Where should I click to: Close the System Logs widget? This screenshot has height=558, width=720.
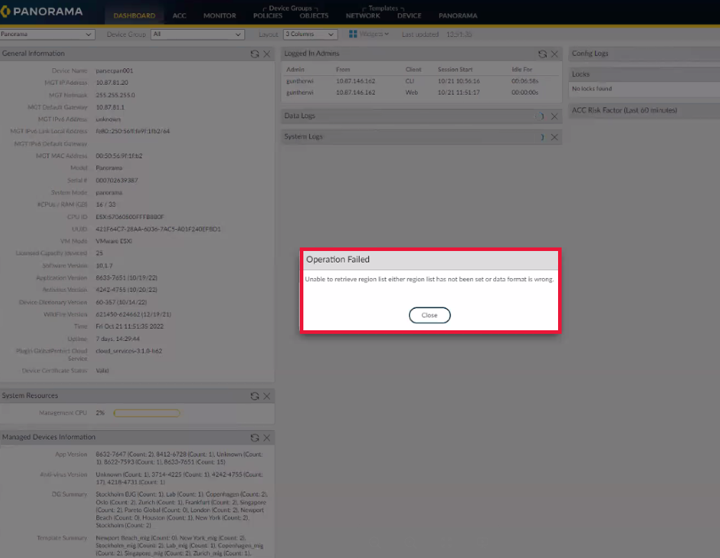[555, 137]
